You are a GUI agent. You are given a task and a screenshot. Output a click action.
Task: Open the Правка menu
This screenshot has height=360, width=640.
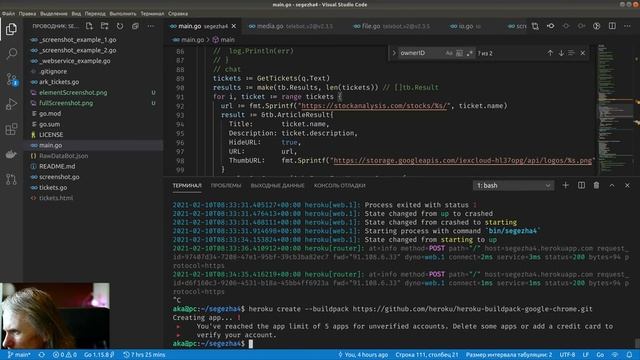(x=27, y=13)
